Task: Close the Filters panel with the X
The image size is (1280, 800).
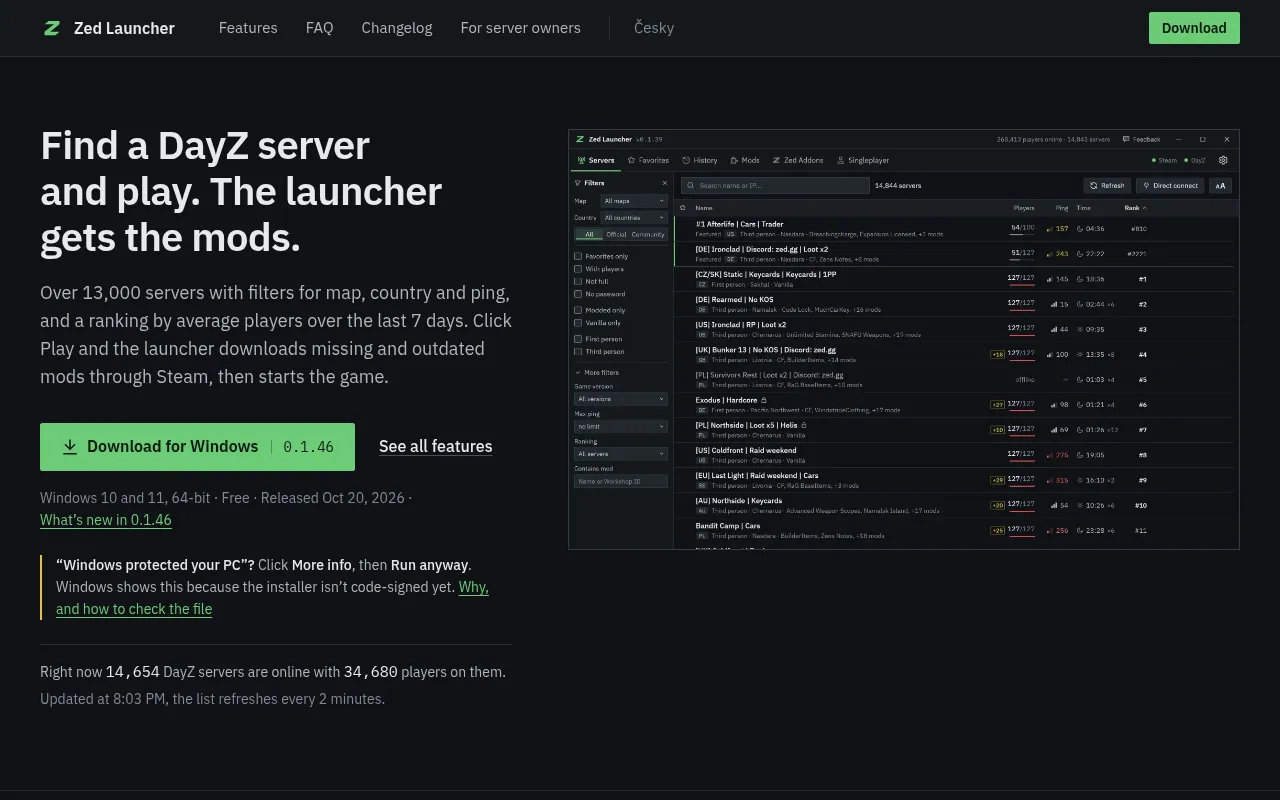Action: tap(665, 183)
